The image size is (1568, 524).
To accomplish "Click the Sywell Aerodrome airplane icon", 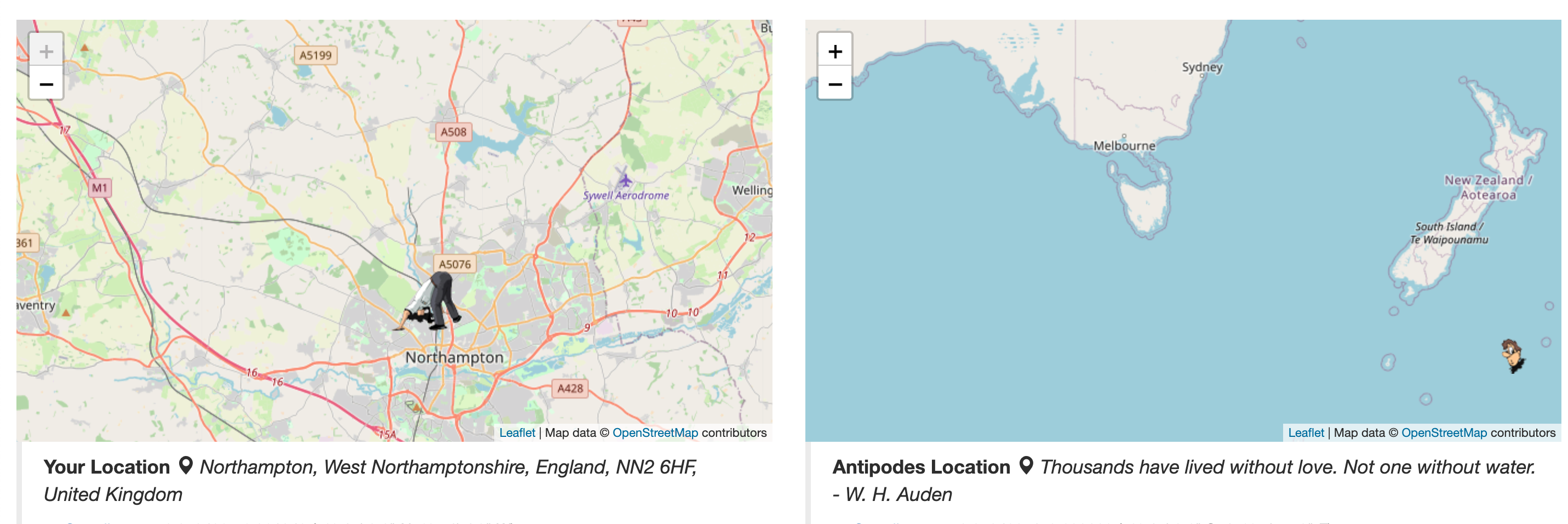I will pos(625,180).
